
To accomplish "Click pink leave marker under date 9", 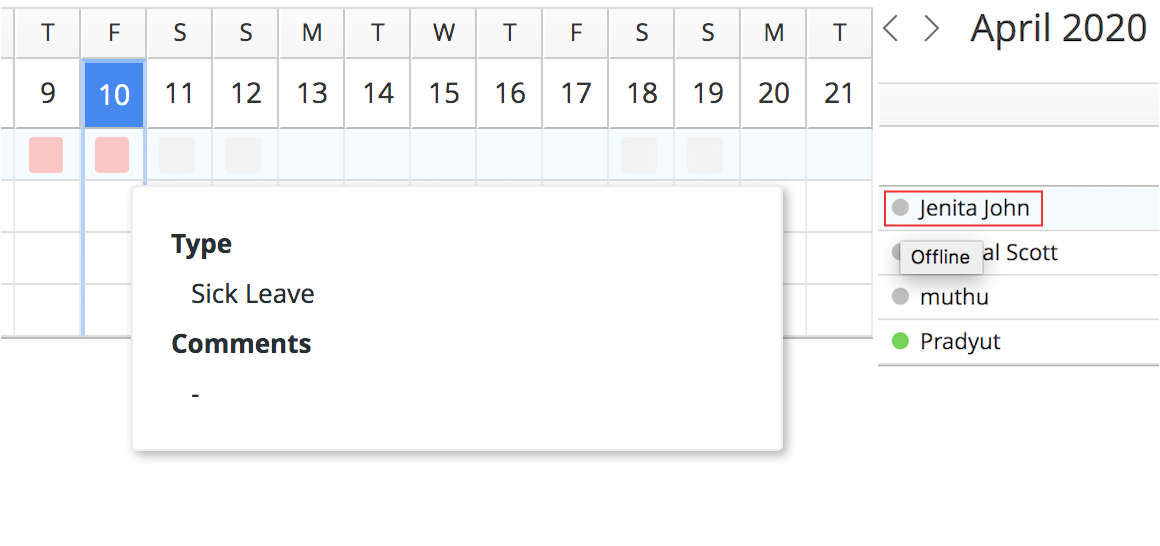I will click(x=46, y=155).
